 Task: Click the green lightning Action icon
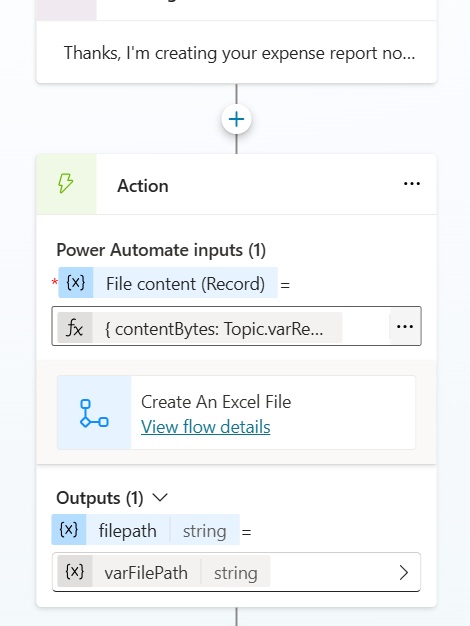click(66, 184)
